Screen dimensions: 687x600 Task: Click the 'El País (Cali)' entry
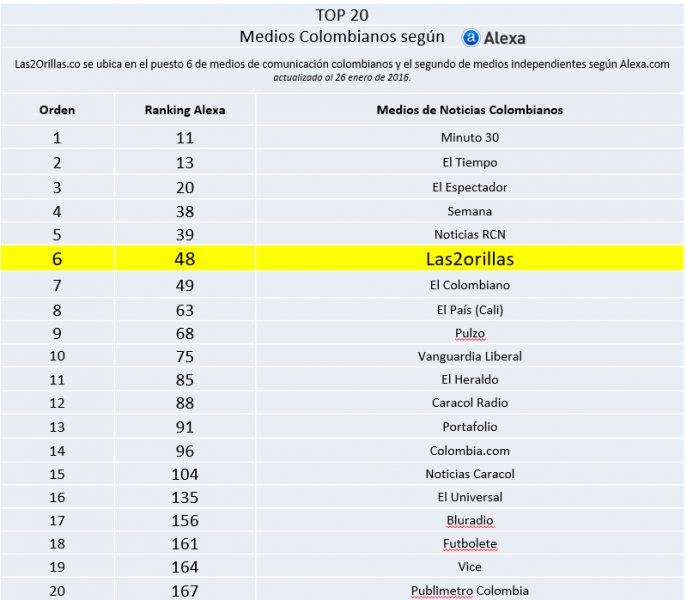point(469,309)
